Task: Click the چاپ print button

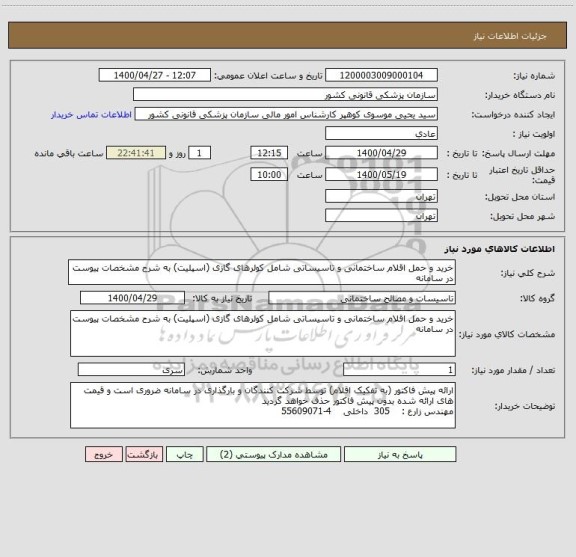Action: point(184,454)
